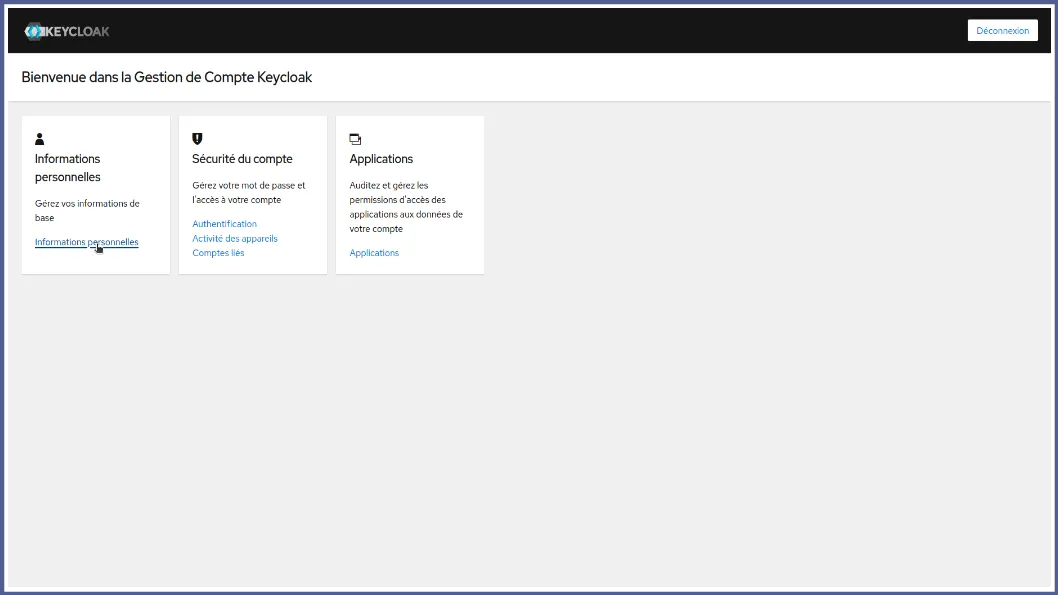Click the Keycloak logo in header
The image size is (1058, 595).
point(67,31)
